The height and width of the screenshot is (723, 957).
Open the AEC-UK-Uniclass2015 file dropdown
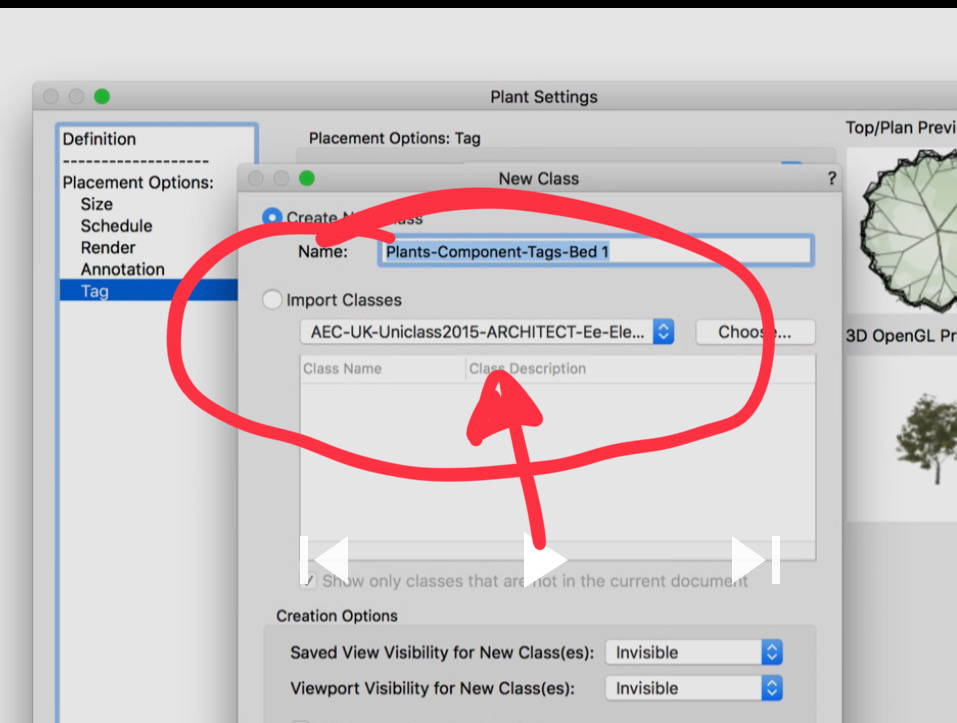point(487,332)
